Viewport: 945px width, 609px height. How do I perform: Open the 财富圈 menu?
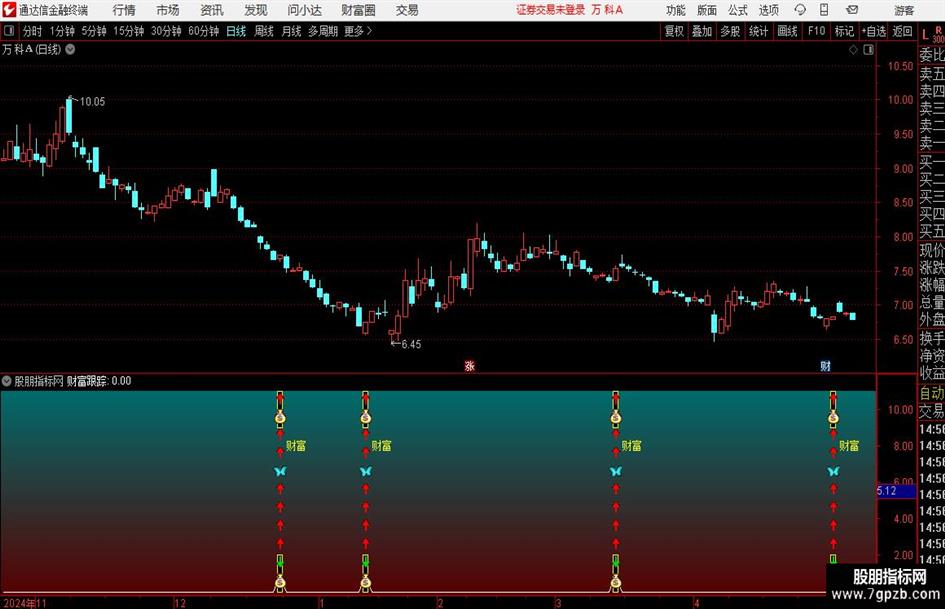pos(358,10)
